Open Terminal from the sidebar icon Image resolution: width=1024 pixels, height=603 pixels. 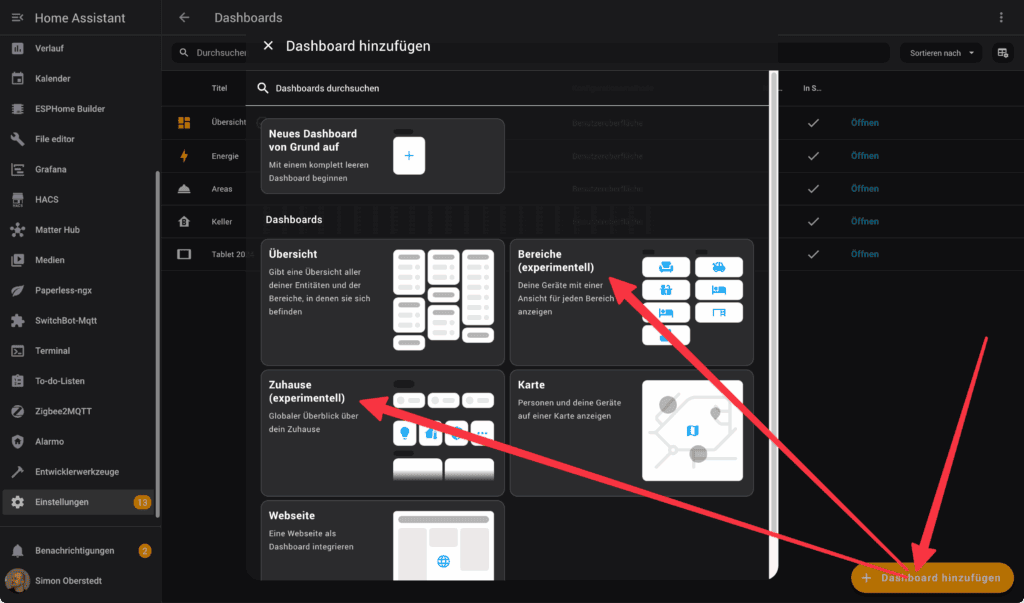[x=17, y=351]
